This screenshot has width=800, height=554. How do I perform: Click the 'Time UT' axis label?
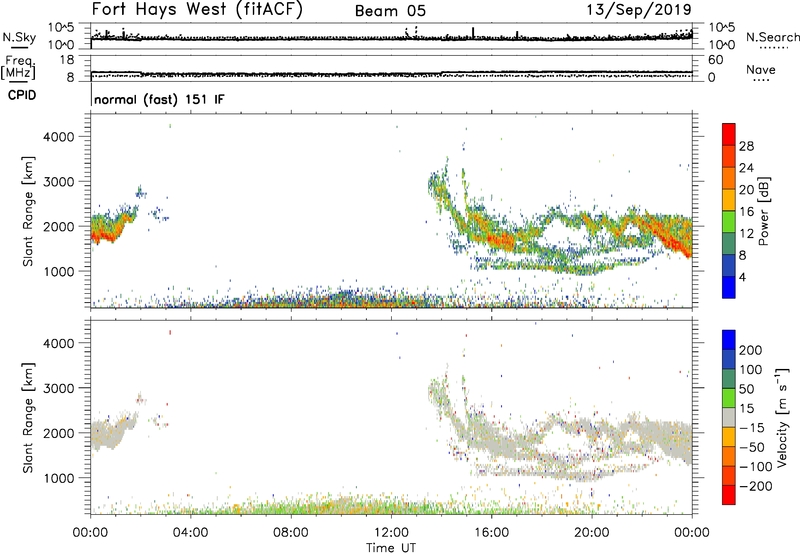[x=391, y=548]
